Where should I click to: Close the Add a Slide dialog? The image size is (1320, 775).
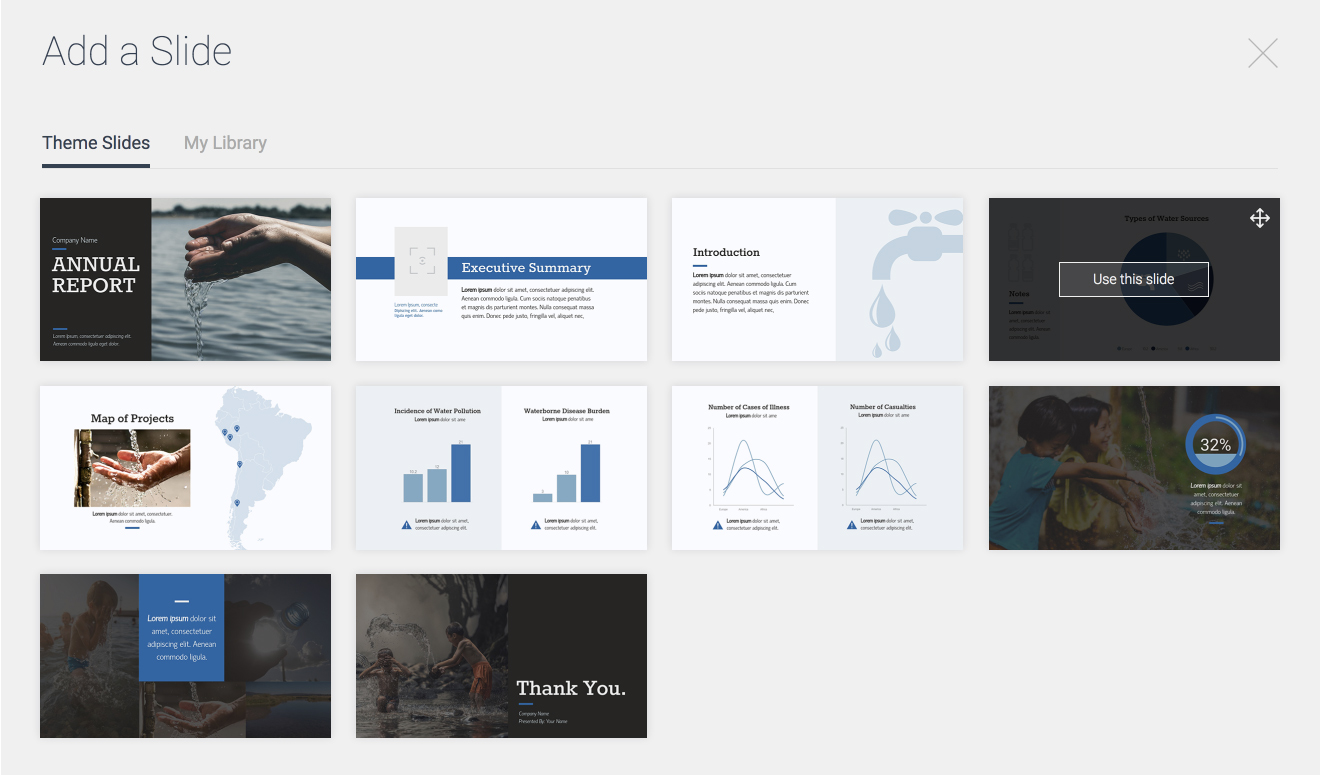[1263, 53]
